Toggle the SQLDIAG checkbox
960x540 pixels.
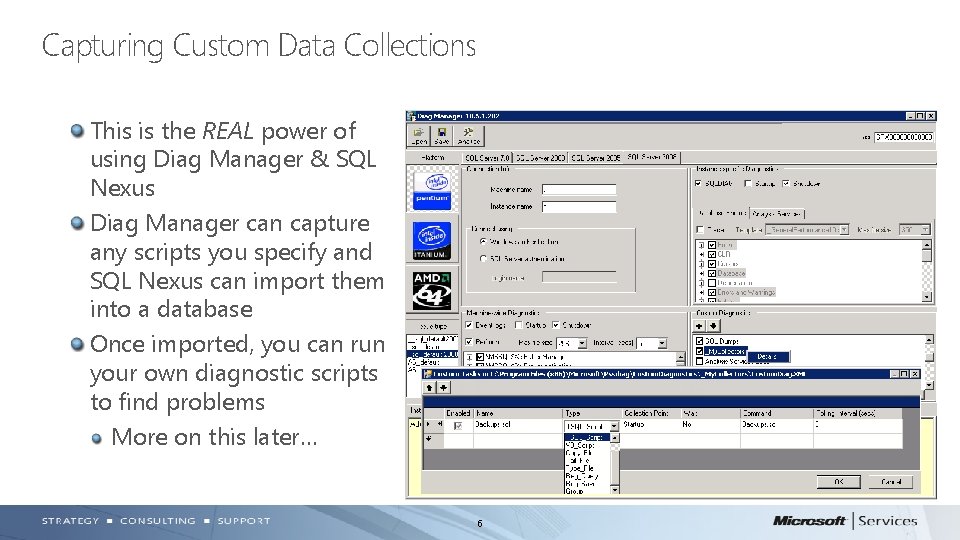[x=699, y=183]
